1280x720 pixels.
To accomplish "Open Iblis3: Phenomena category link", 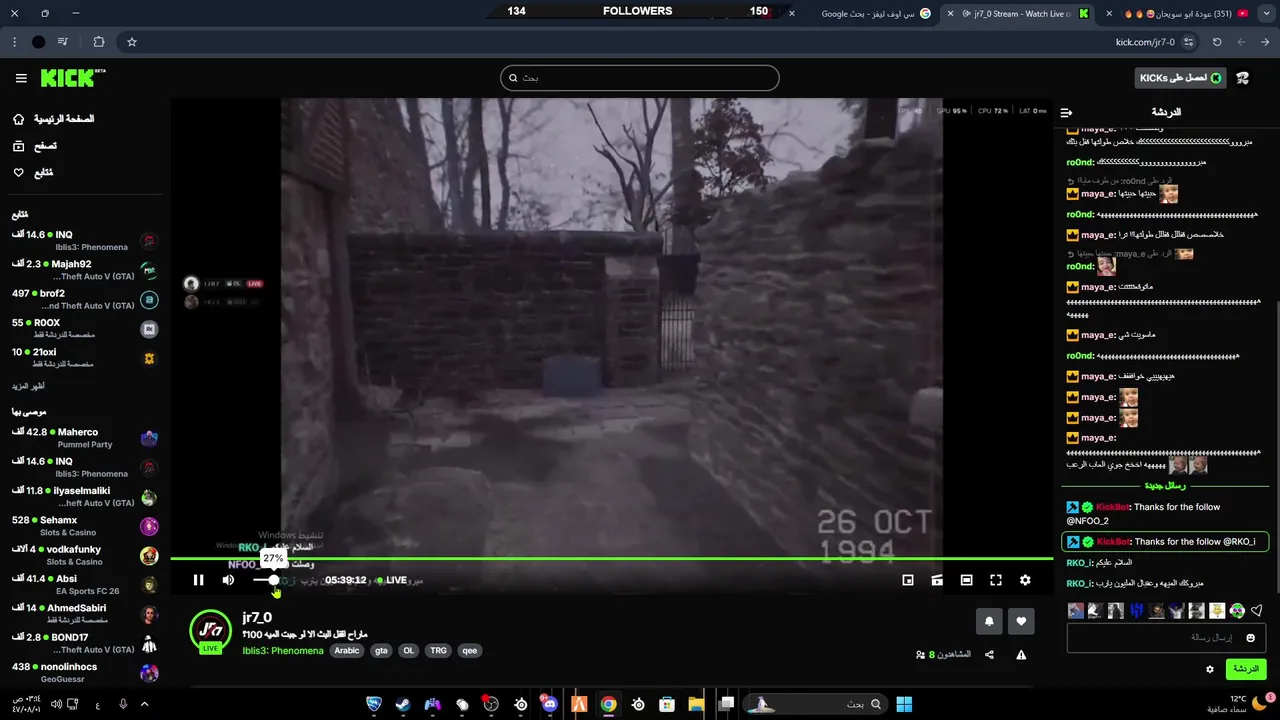I will pos(283,651).
